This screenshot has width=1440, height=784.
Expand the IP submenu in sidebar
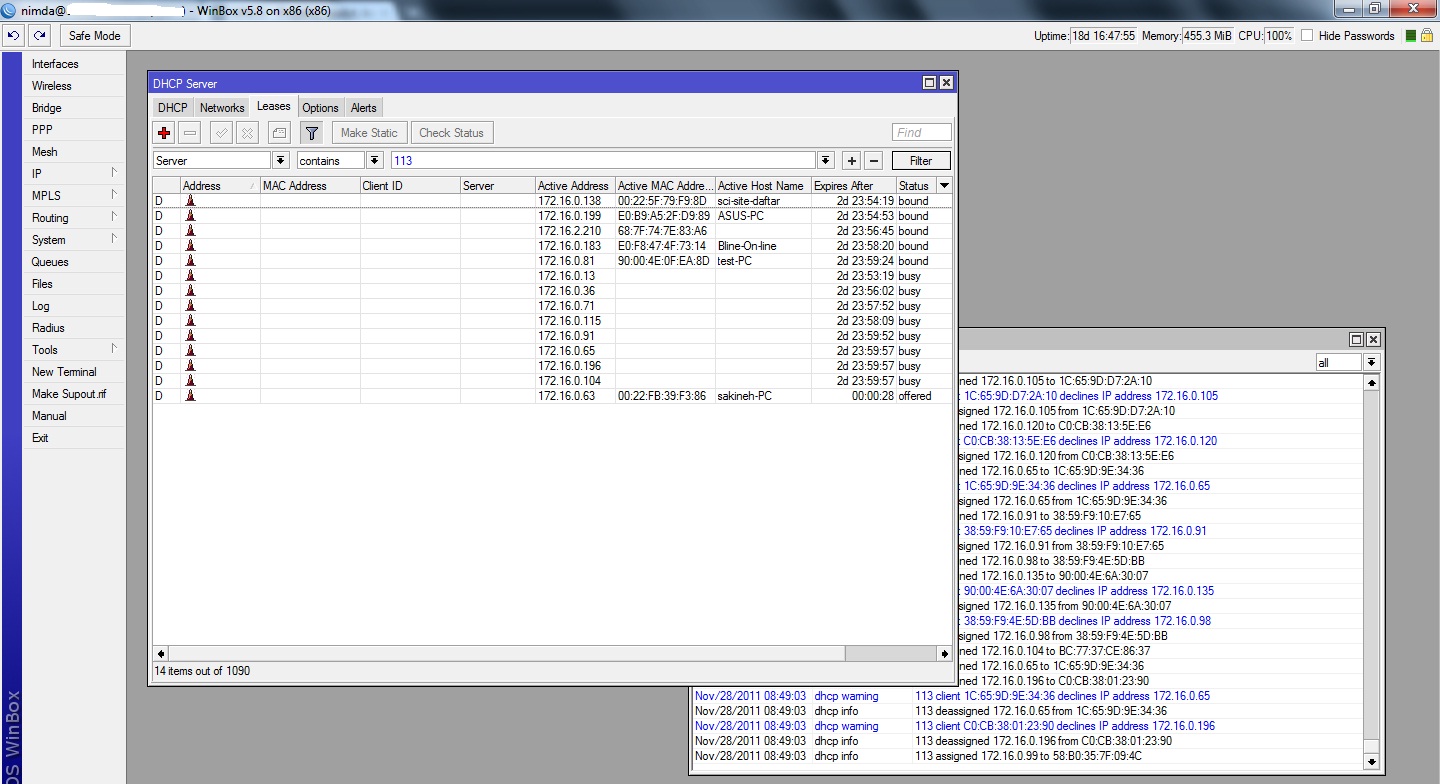(114, 173)
